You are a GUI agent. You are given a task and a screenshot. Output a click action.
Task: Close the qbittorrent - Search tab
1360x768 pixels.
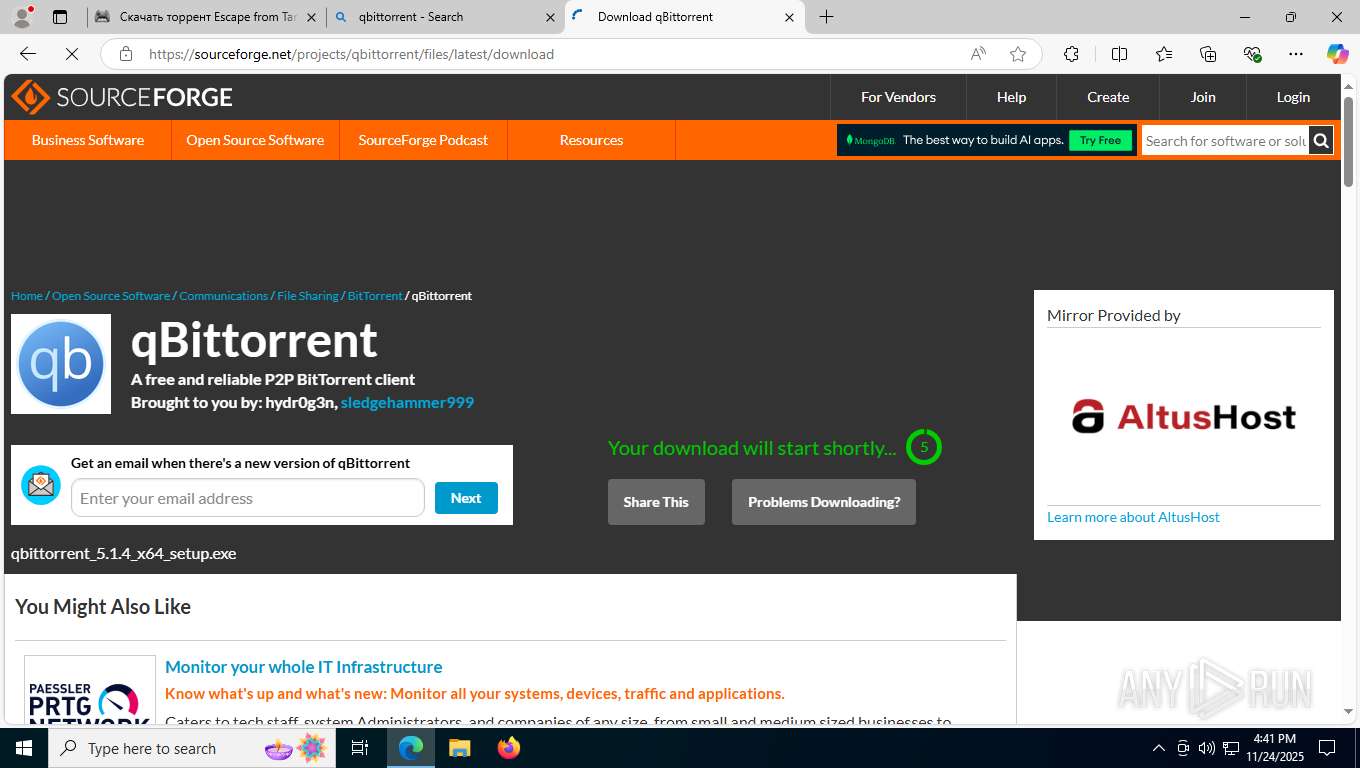coord(550,17)
